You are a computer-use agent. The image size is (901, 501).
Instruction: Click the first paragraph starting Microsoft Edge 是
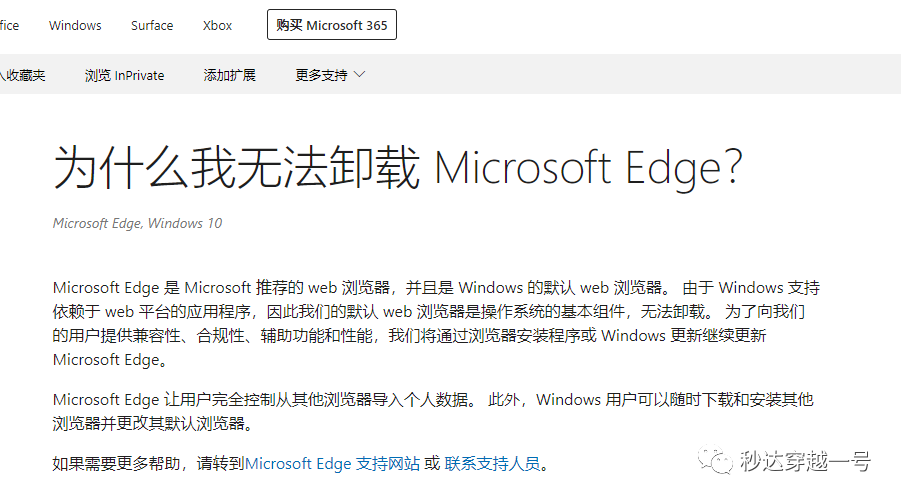(436, 323)
